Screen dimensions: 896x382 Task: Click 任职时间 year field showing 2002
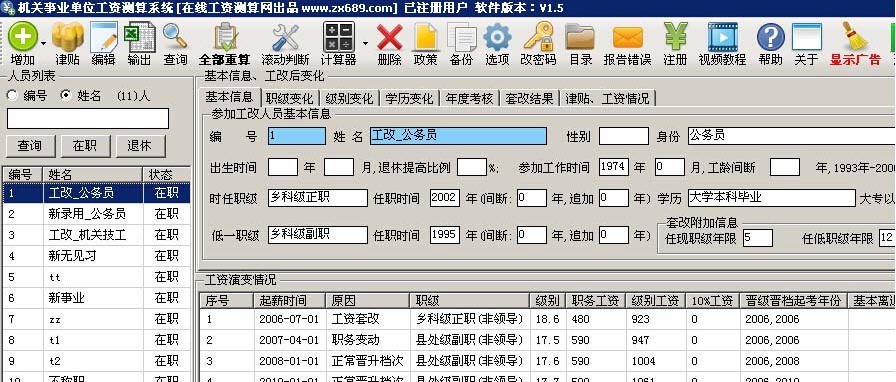click(x=445, y=198)
